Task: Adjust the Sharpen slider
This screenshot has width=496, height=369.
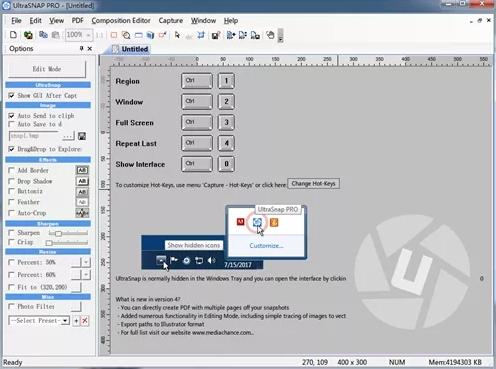Action: tap(68, 233)
